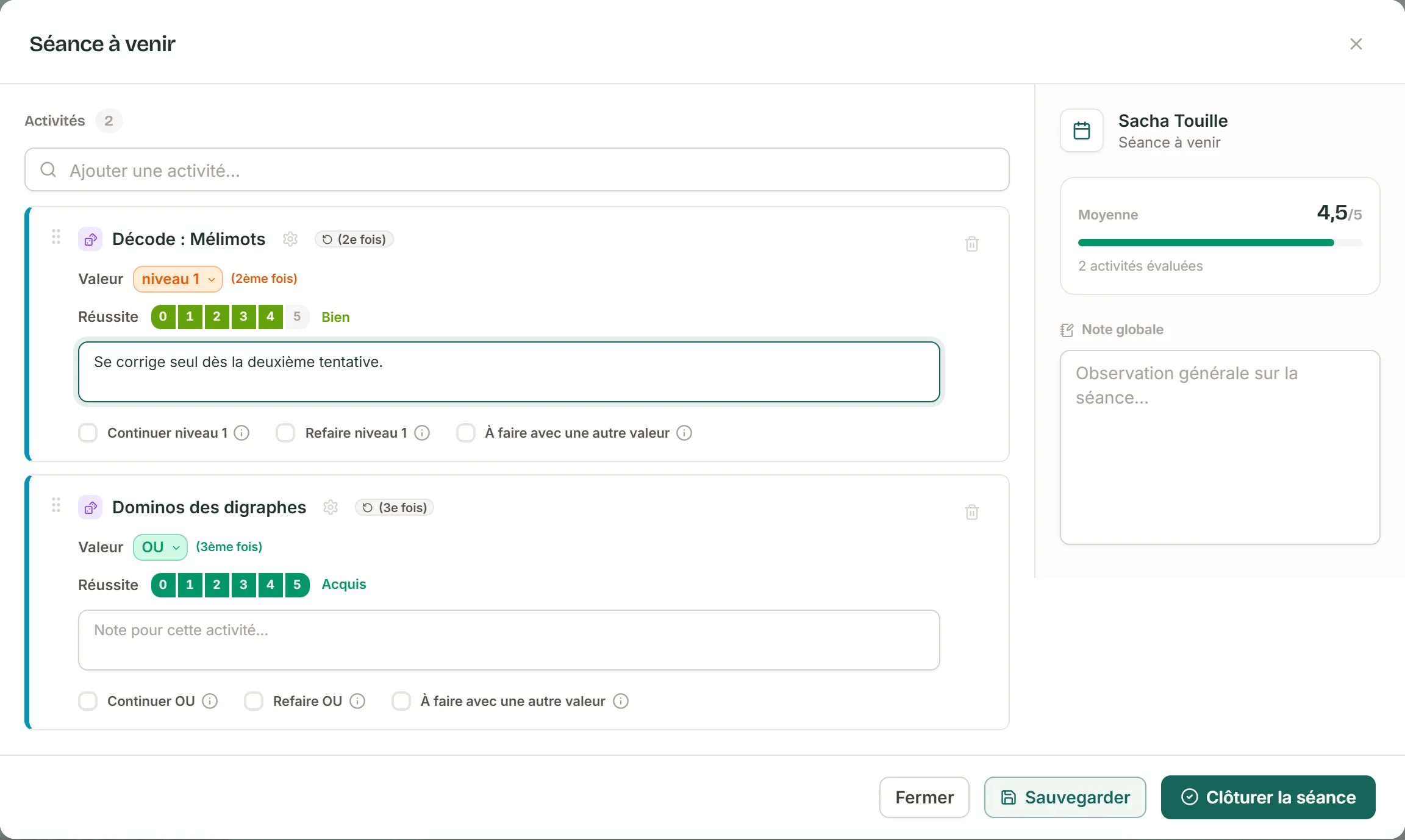Check Refaire niveau 1
This screenshot has height=840, width=1405.
[x=285, y=433]
